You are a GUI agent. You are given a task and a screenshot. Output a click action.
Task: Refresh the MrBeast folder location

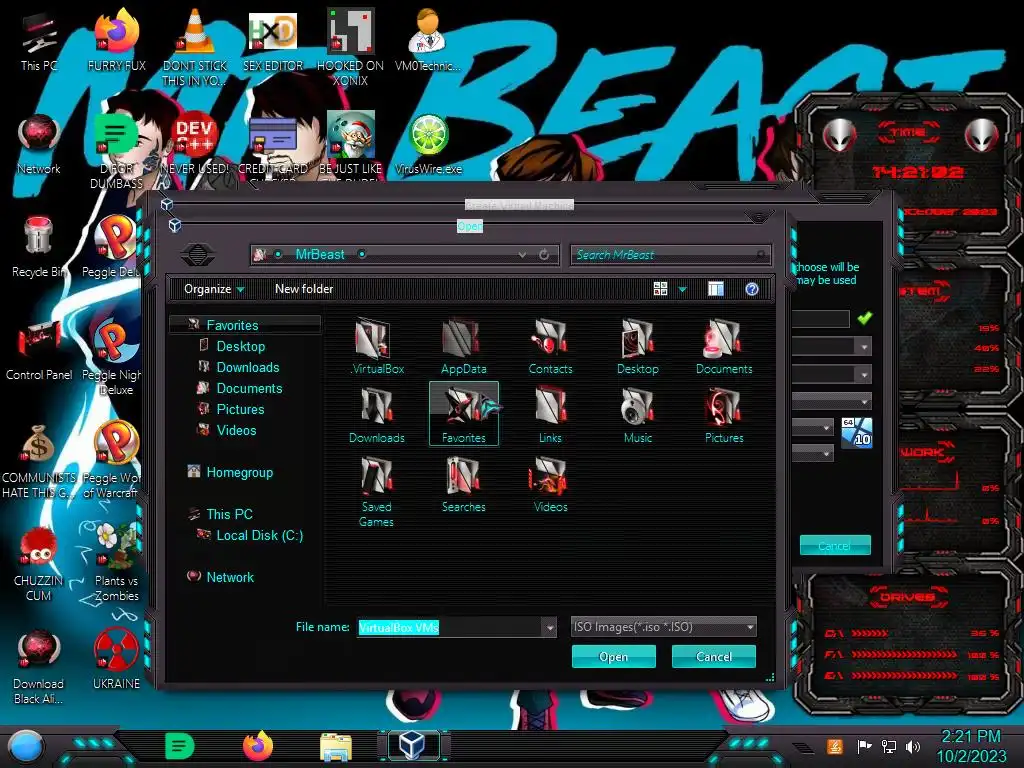(543, 255)
